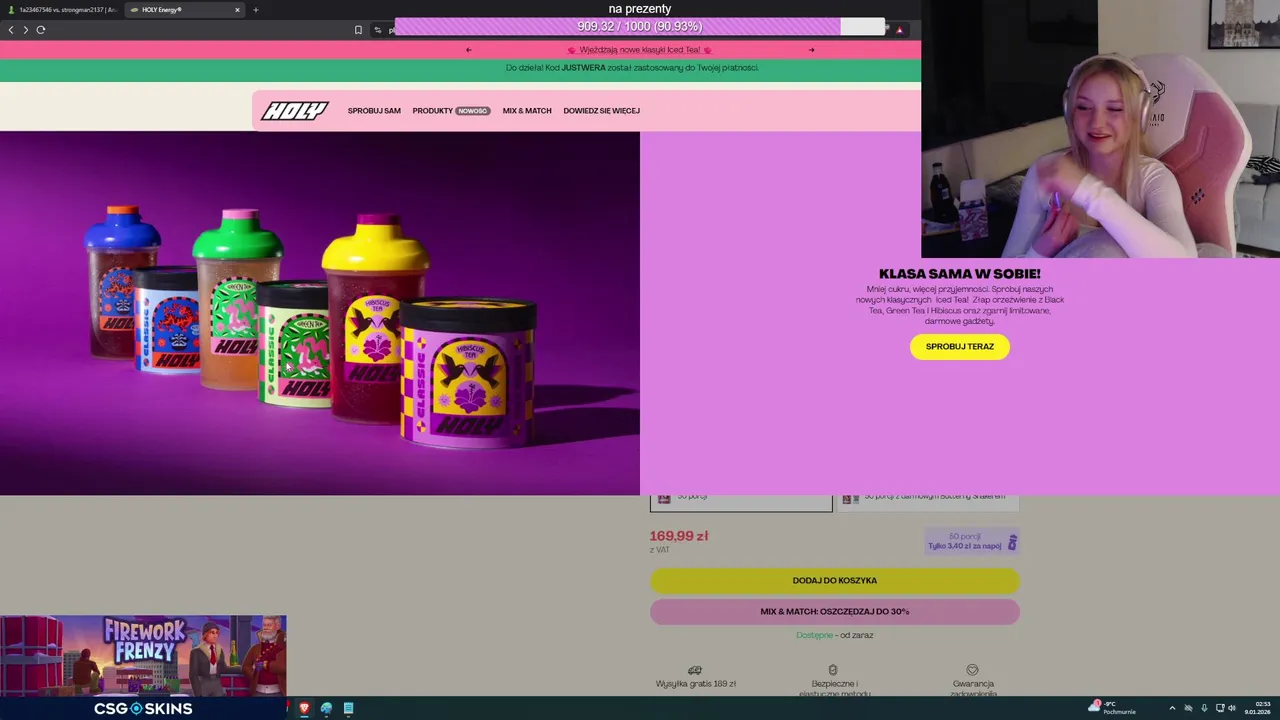Click the Iced Tea announcement banner text

click(640, 50)
